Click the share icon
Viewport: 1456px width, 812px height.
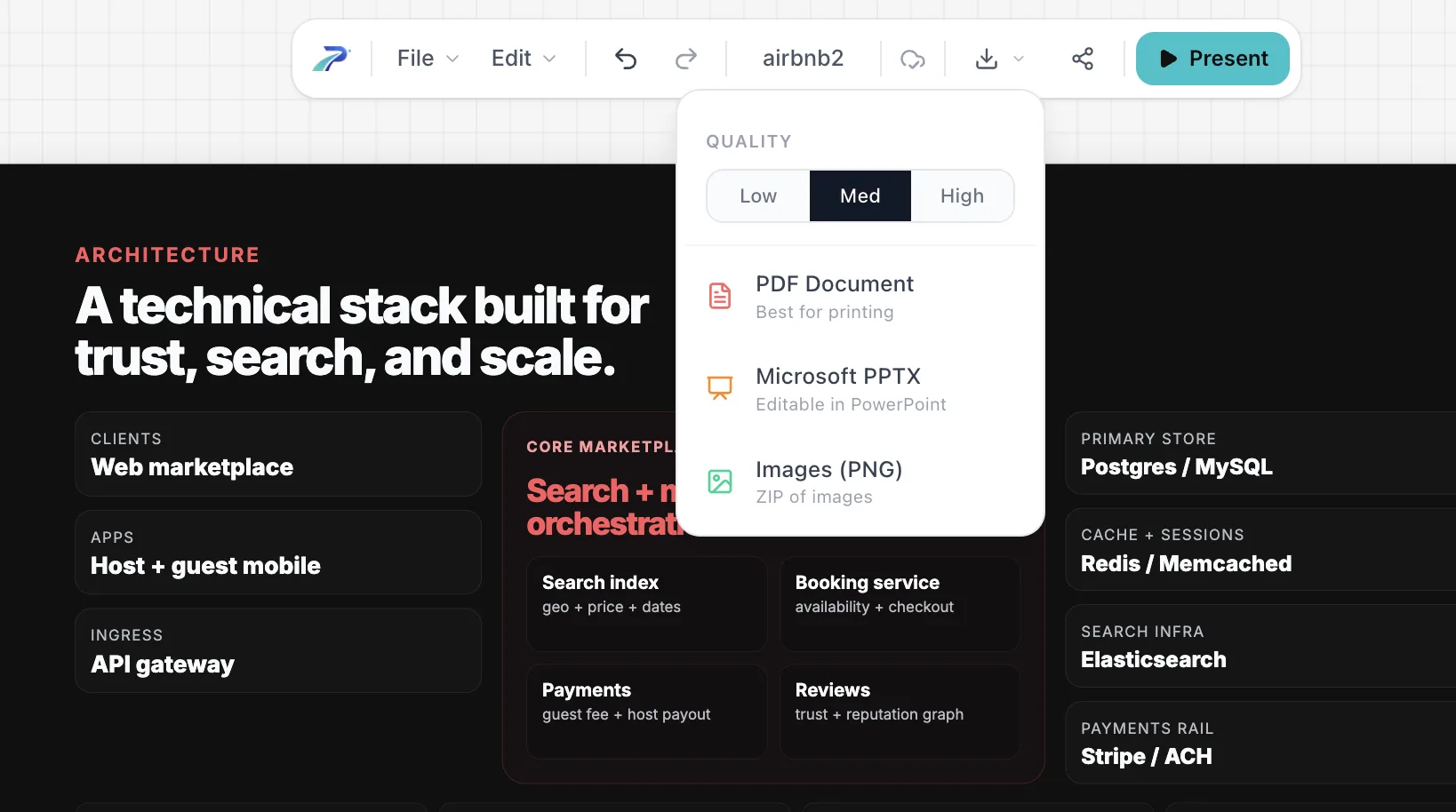point(1082,58)
